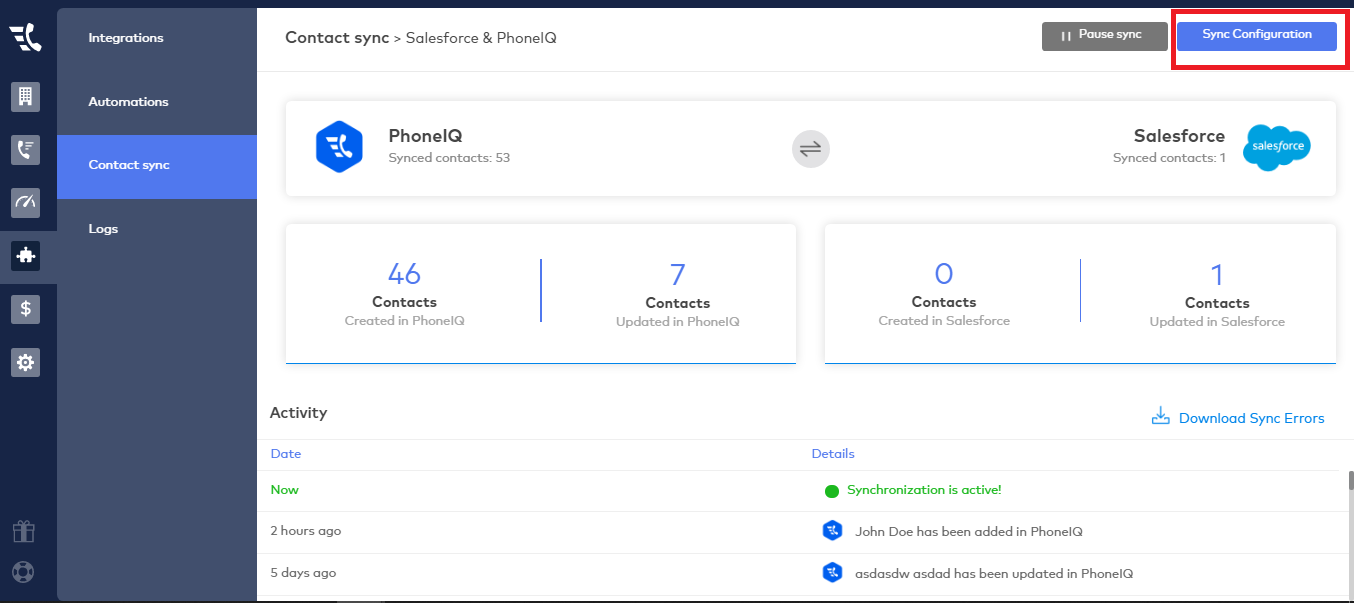
Task: Select the integrations puzzle piece icon
Action: tap(26, 256)
